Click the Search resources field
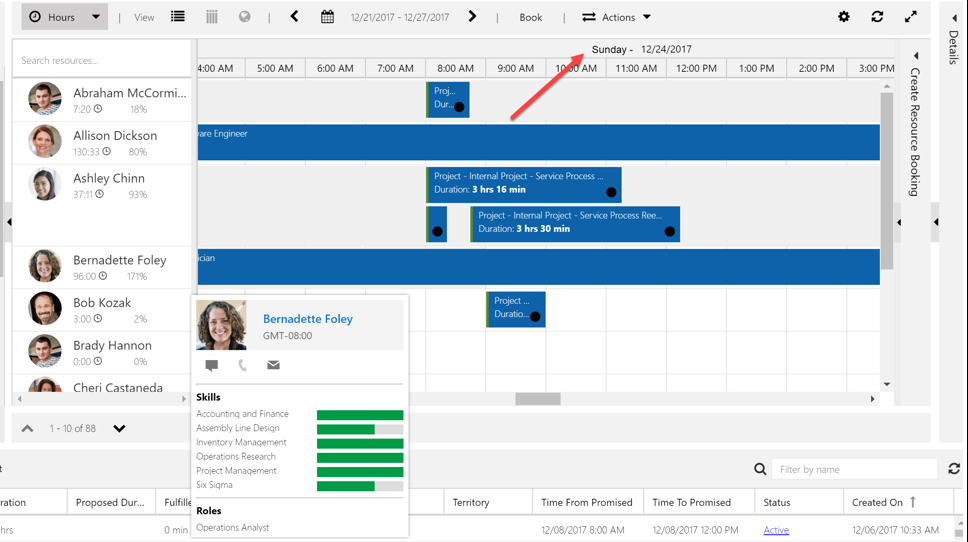This screenshot has width=968, height=542. [x=100, y=60]
